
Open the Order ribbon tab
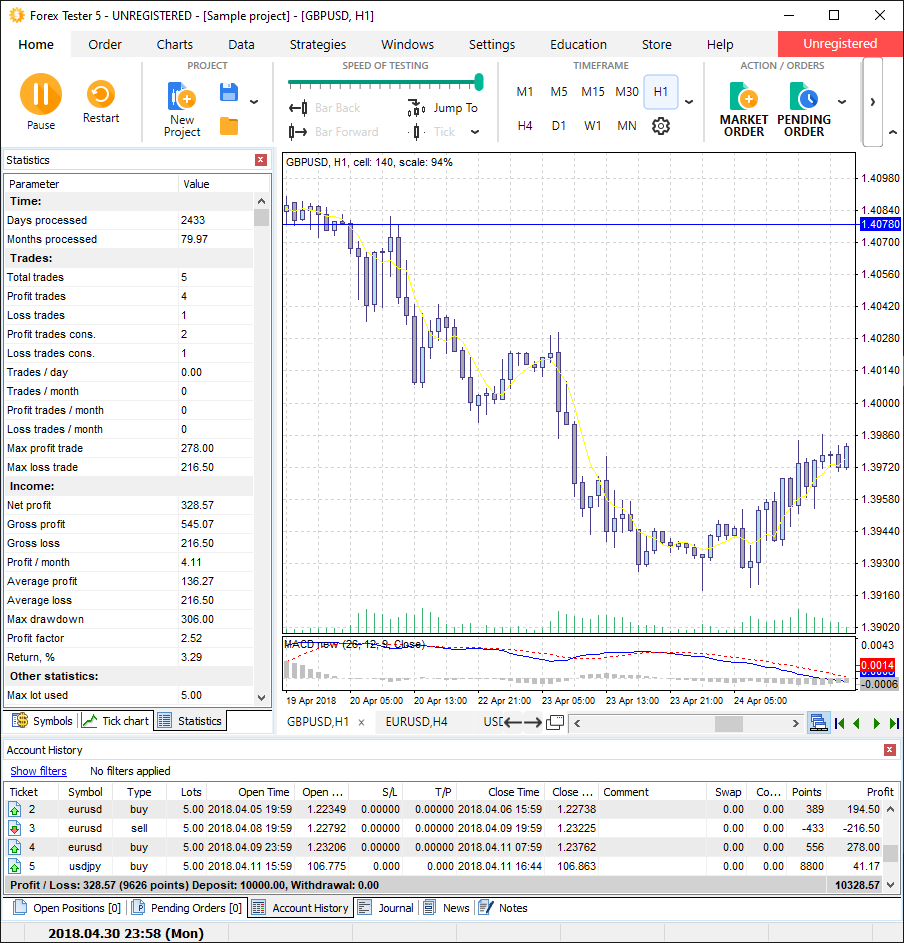pos(105,45)
